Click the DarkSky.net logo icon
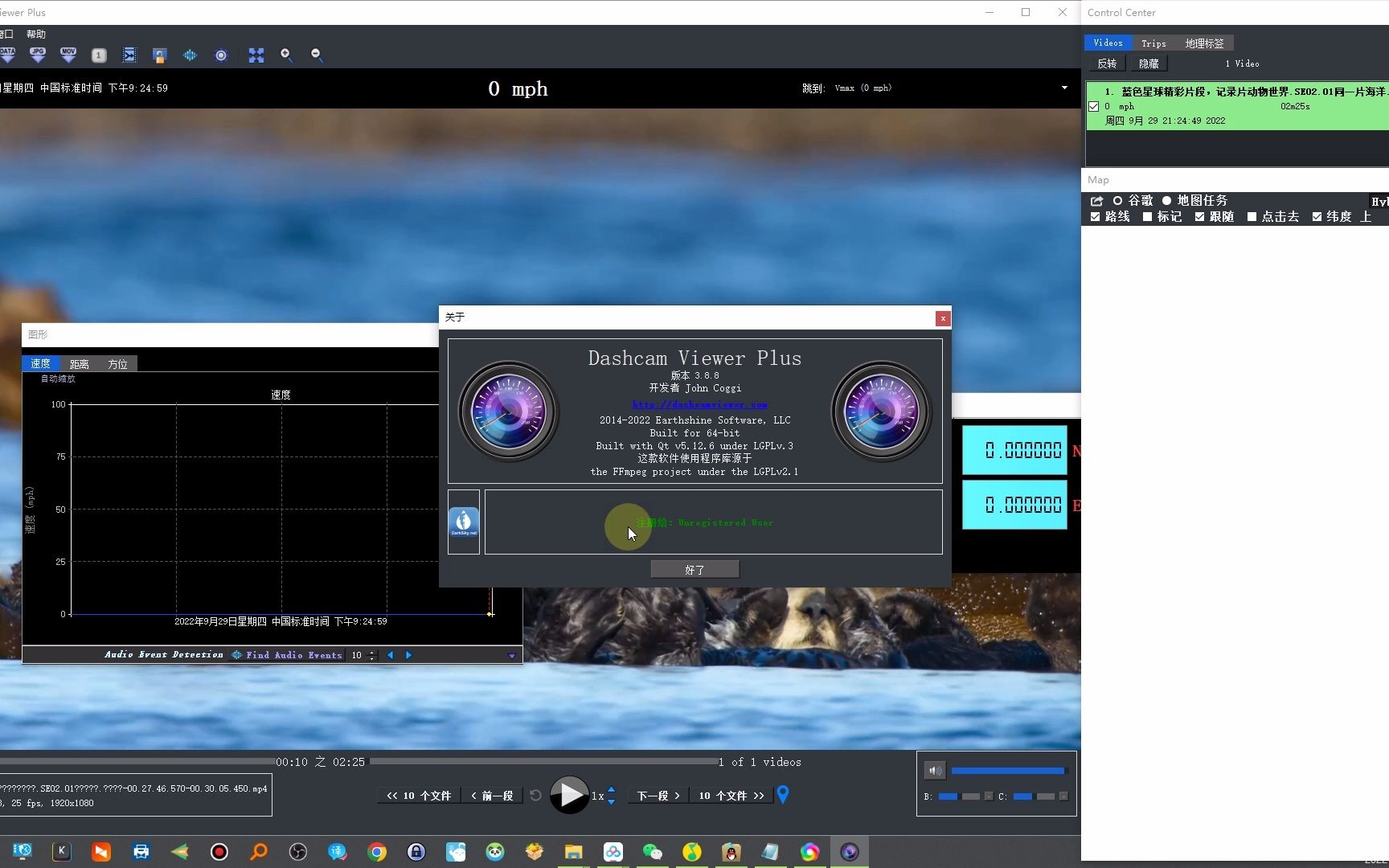 click(x=464, y=522)
